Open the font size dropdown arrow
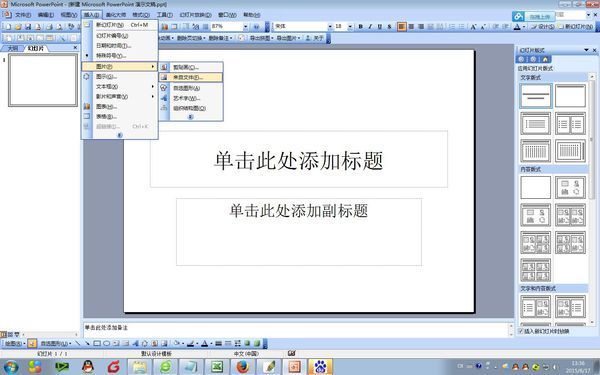This screenshot has height=375, width=600. point(350,26)
